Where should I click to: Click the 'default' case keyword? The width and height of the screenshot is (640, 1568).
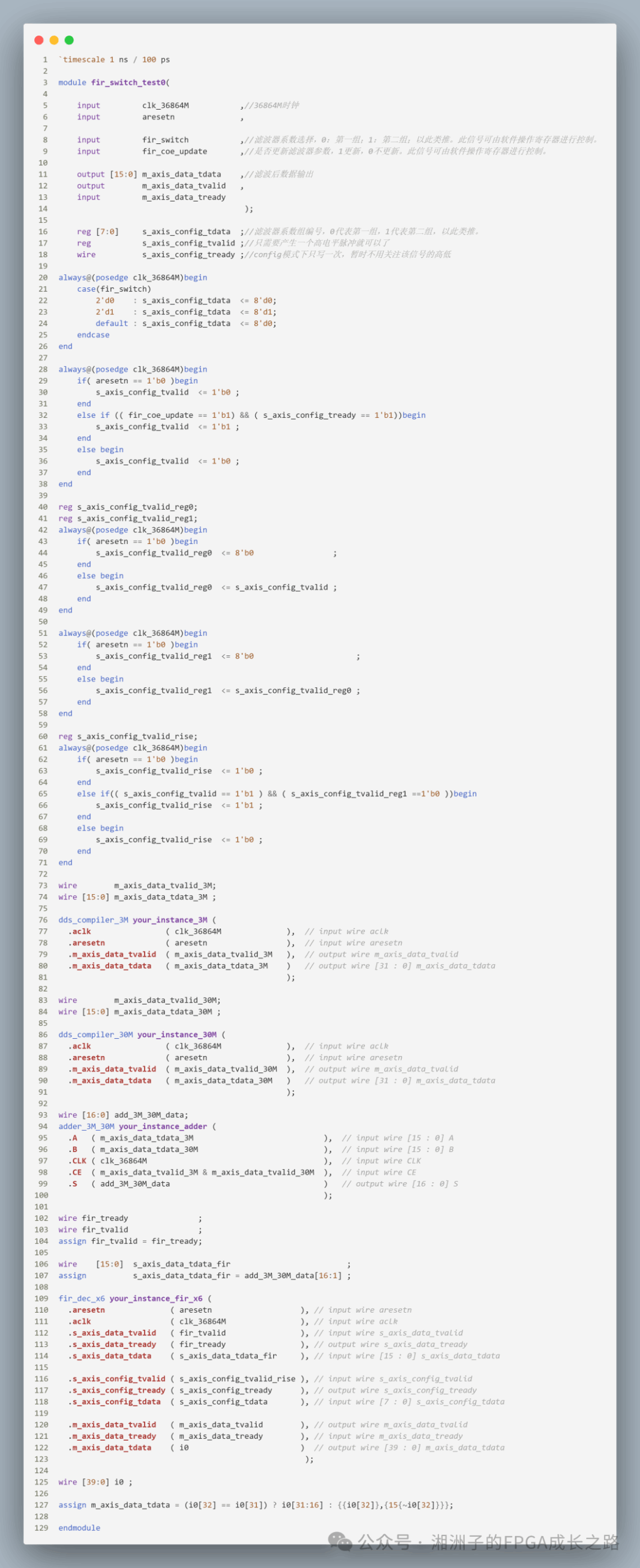[111, 323]
